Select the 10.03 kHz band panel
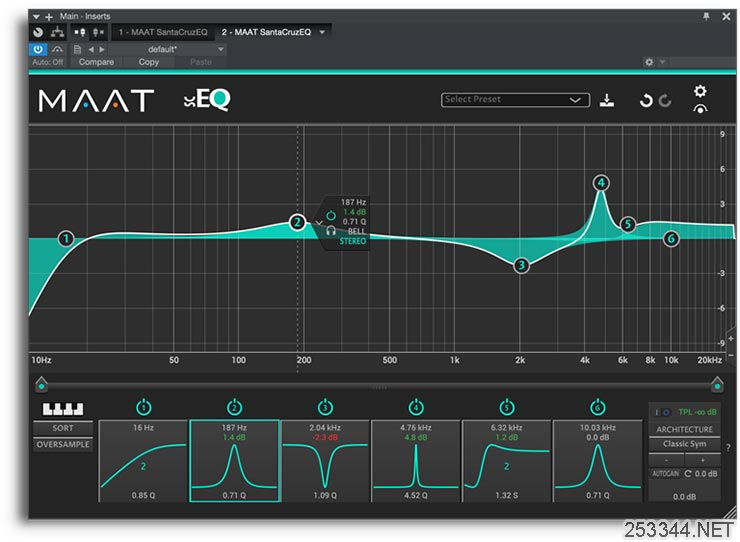 pos(597,461)
